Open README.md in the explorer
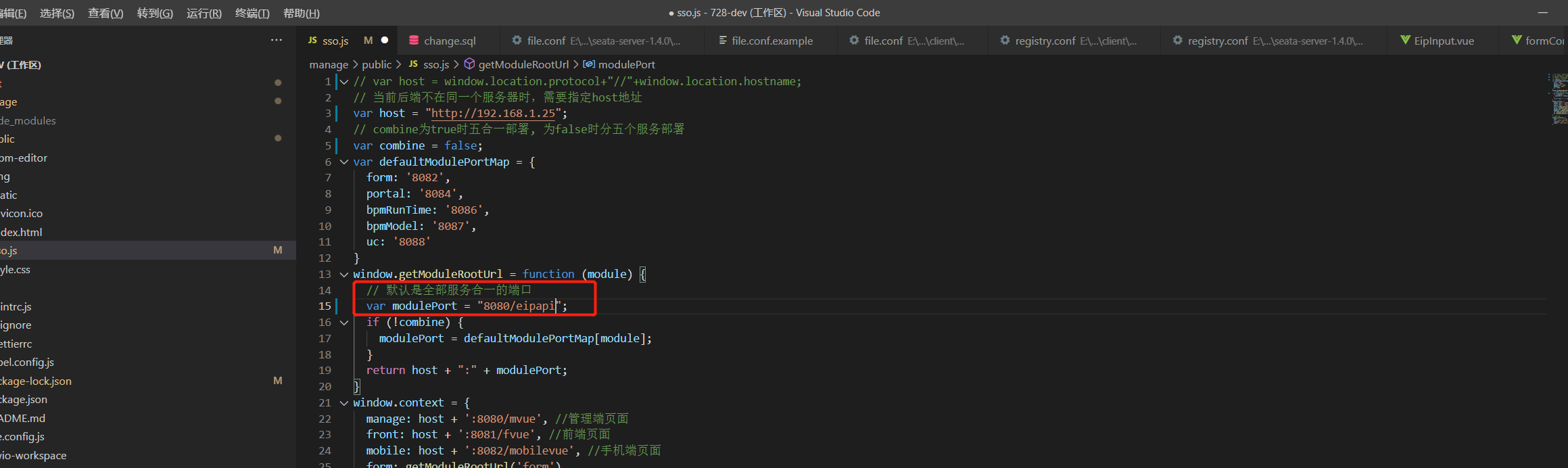 tap(148, 418)
